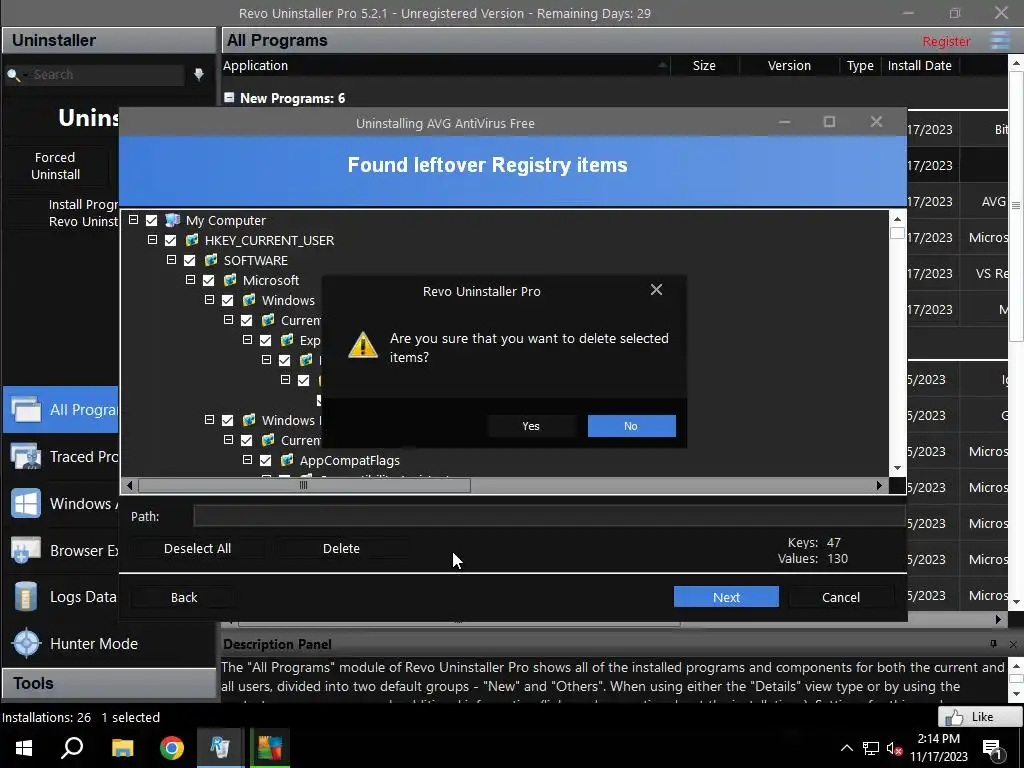This screenshot has width=1024, height=768.
Task: Uncheck the Microsoft key checkbox
Action: (208, 280)
